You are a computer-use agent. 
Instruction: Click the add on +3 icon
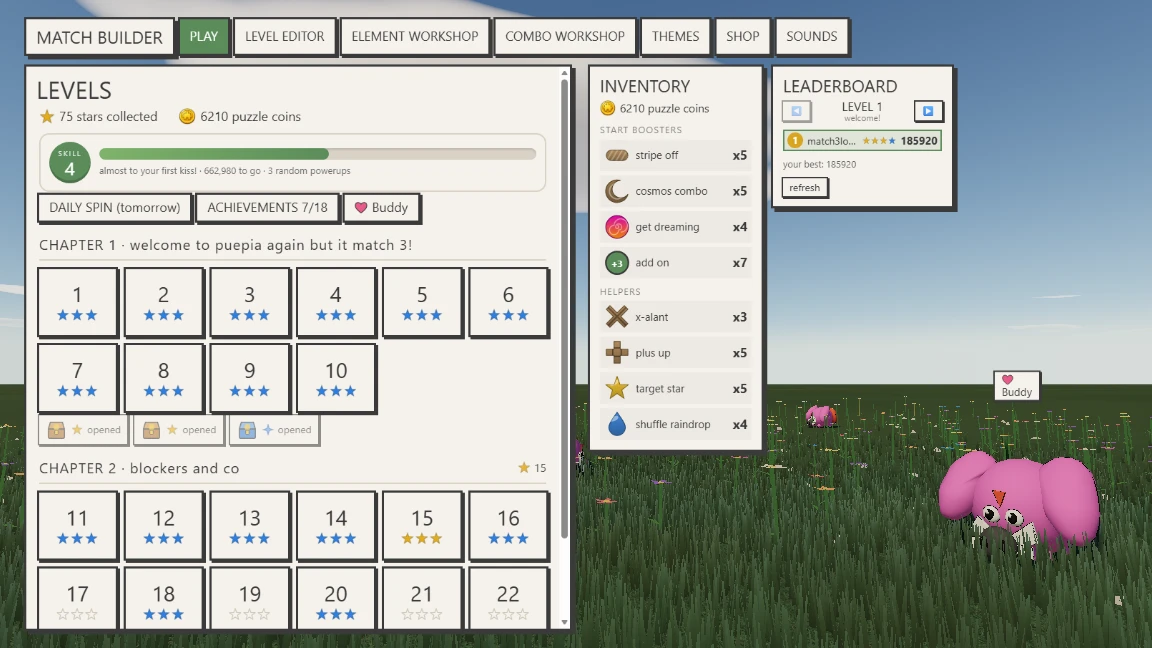616,263
